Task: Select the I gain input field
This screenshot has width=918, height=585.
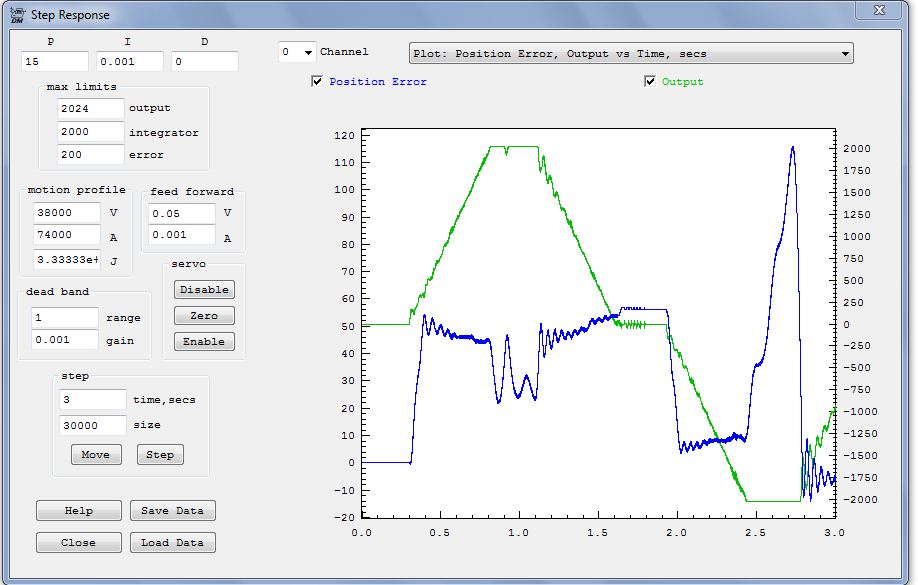Action: (130, 62)
